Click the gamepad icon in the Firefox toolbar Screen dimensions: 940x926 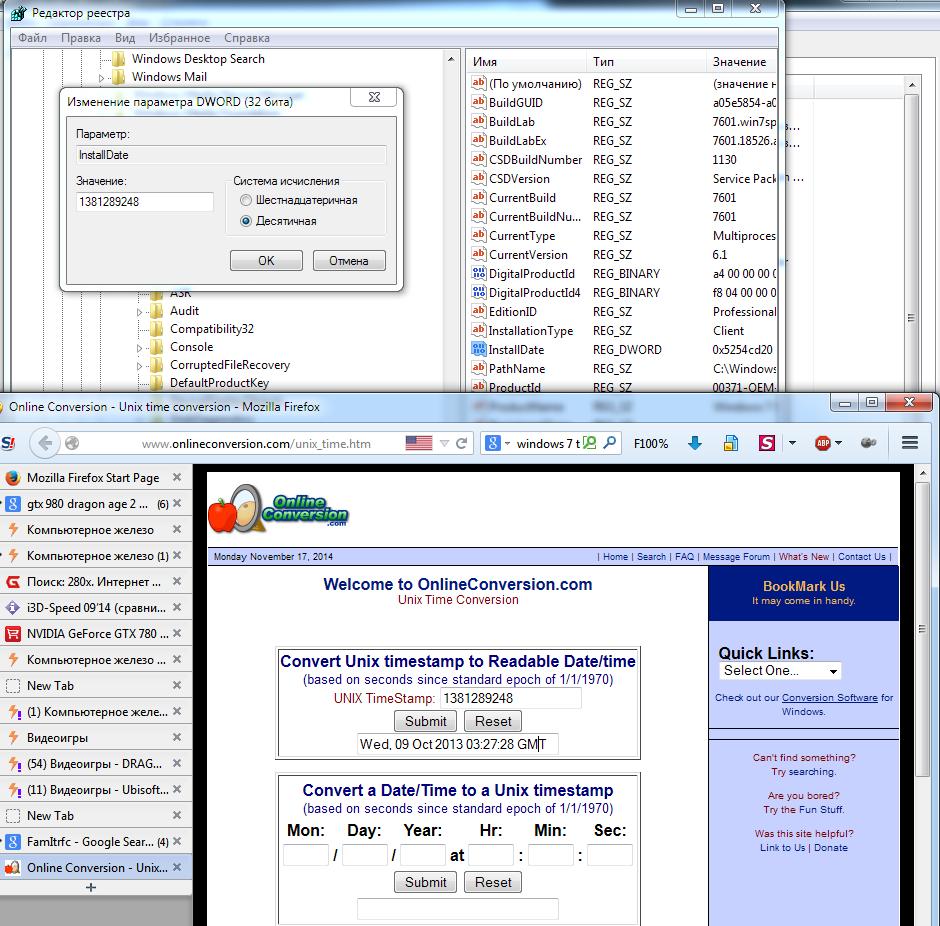point(868,443)
